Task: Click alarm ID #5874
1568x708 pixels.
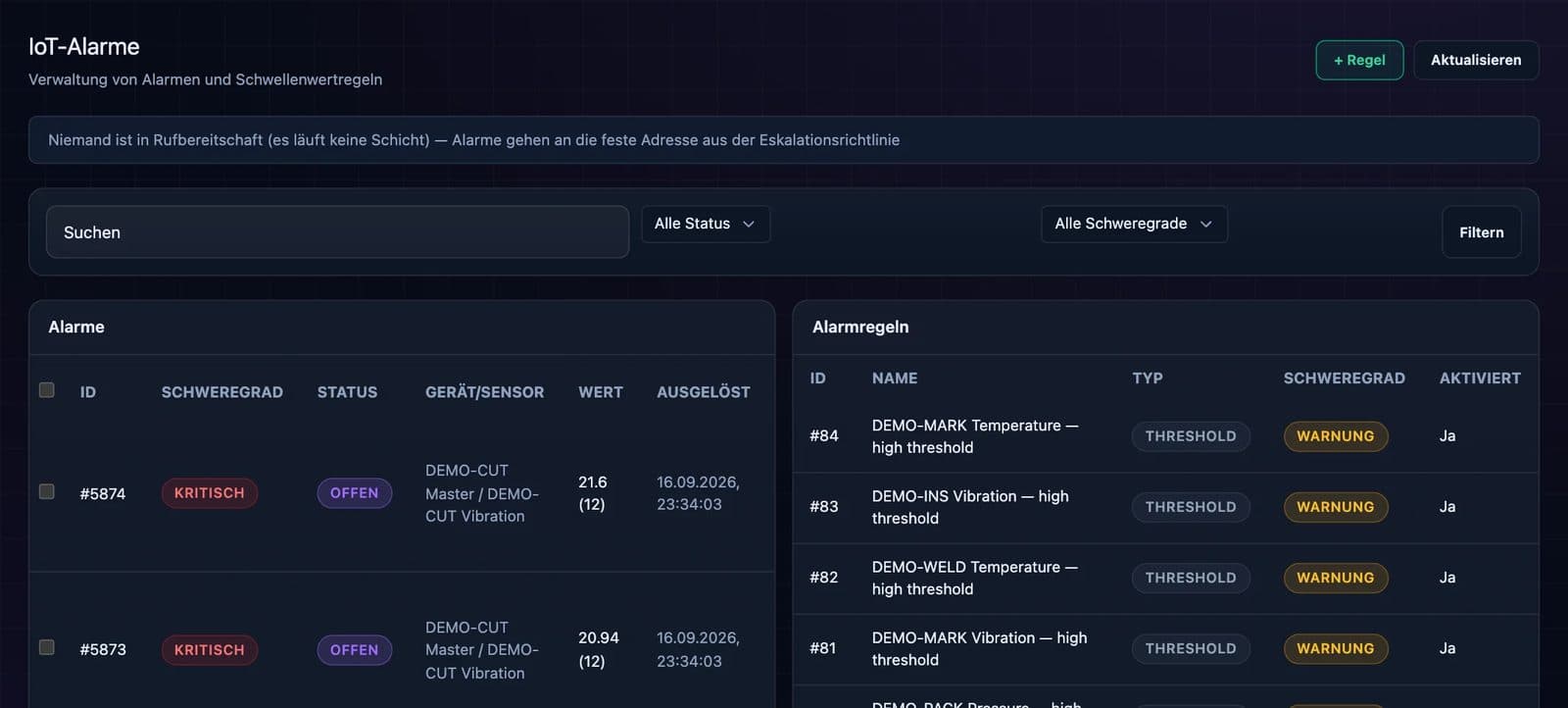Action: pyautogui.click(x=103, y=493)
